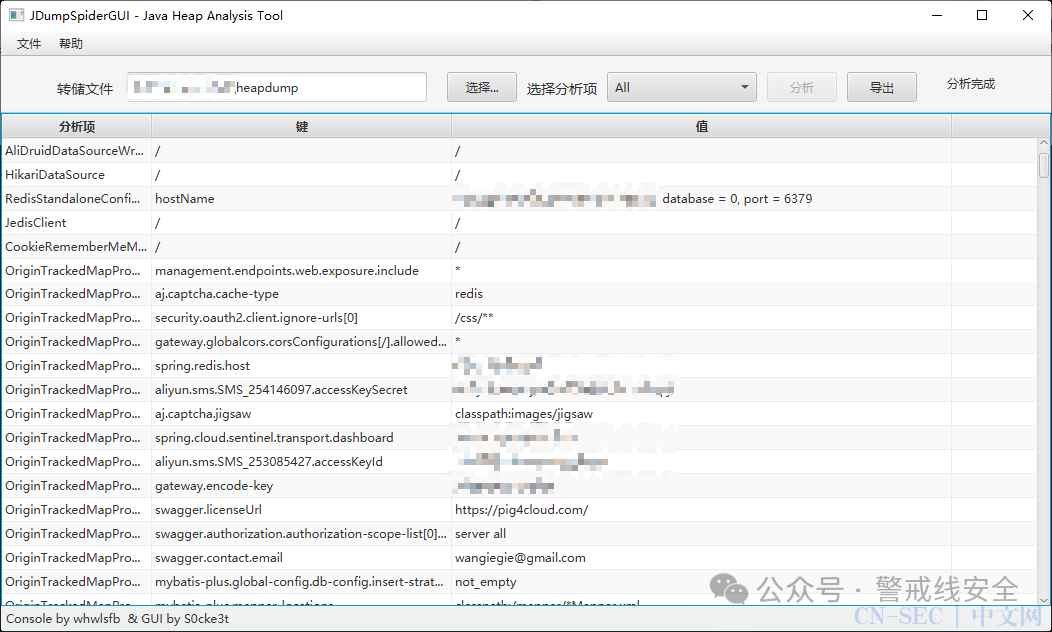This screenshot has height=632, width=1052.
Task: Click the 分析项 column header
Action: tap(77, 126)
